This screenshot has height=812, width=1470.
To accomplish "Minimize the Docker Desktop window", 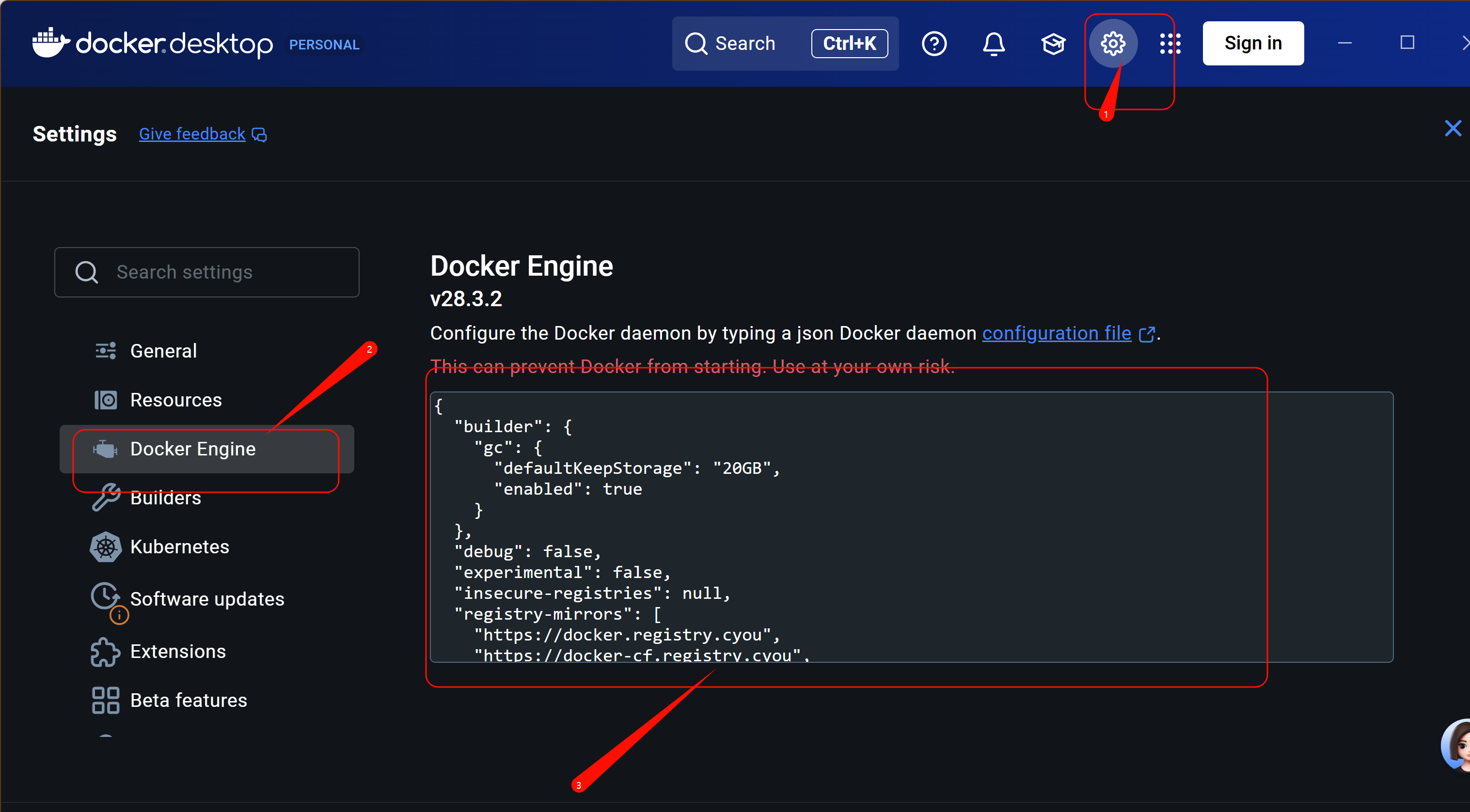I will (x=1345, y=43).
